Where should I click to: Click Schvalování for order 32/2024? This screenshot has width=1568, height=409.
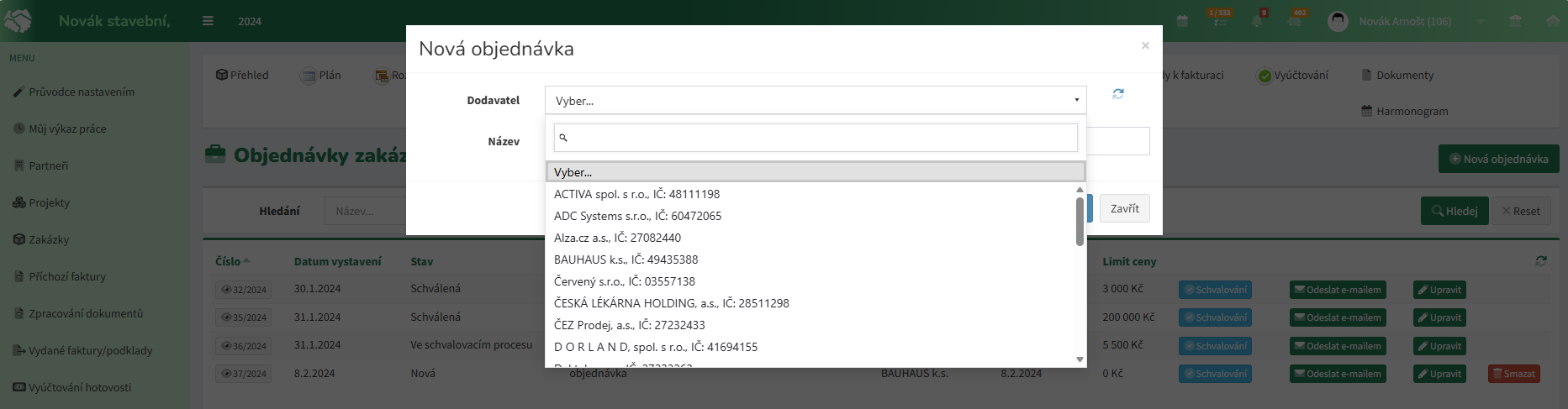pos(1215,290)
